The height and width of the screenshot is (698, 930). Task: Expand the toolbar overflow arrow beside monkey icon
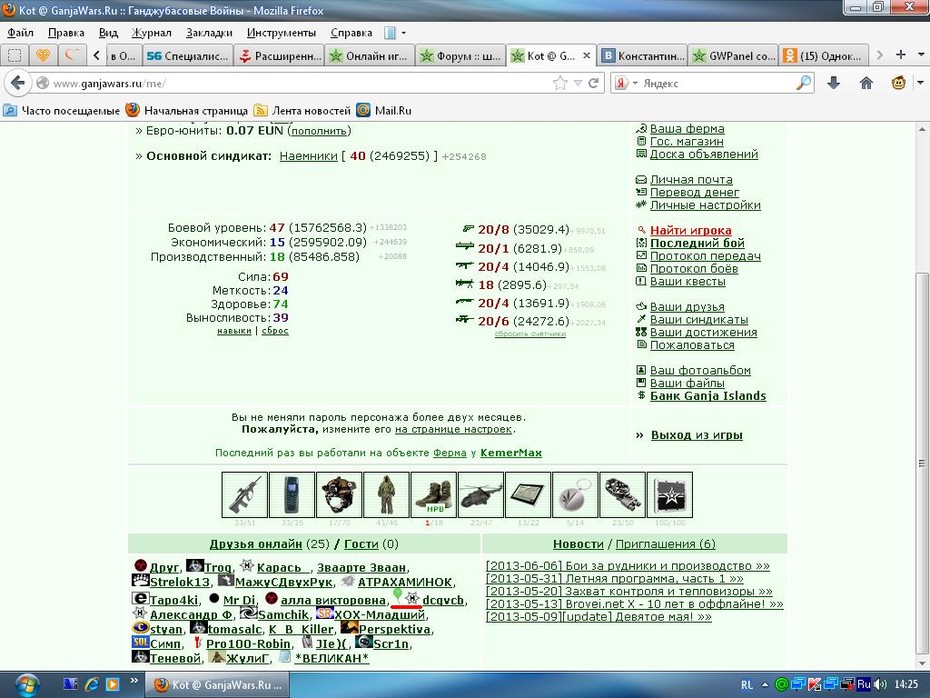[920, 83]
